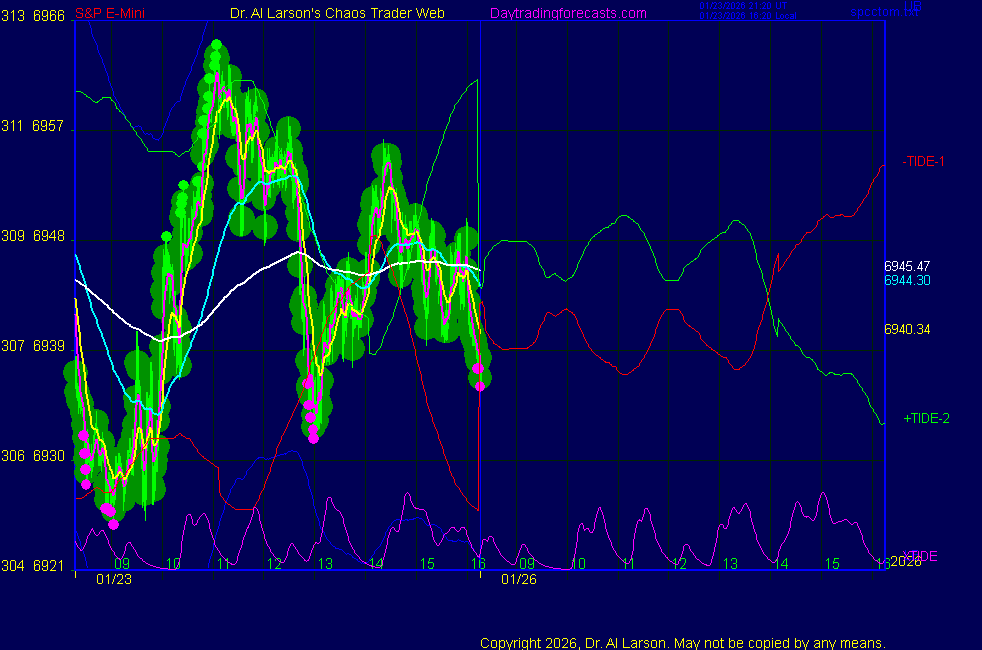Viewport: 982px width, 650px height.
Task: Select the 6940.34 yellow price readout
Action: 907,329
